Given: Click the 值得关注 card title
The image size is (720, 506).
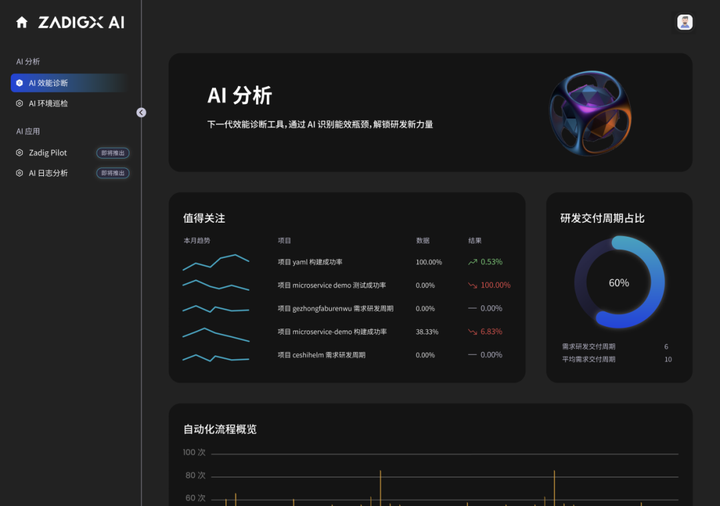Looking at the screenshot, I should tap(204, 218).
